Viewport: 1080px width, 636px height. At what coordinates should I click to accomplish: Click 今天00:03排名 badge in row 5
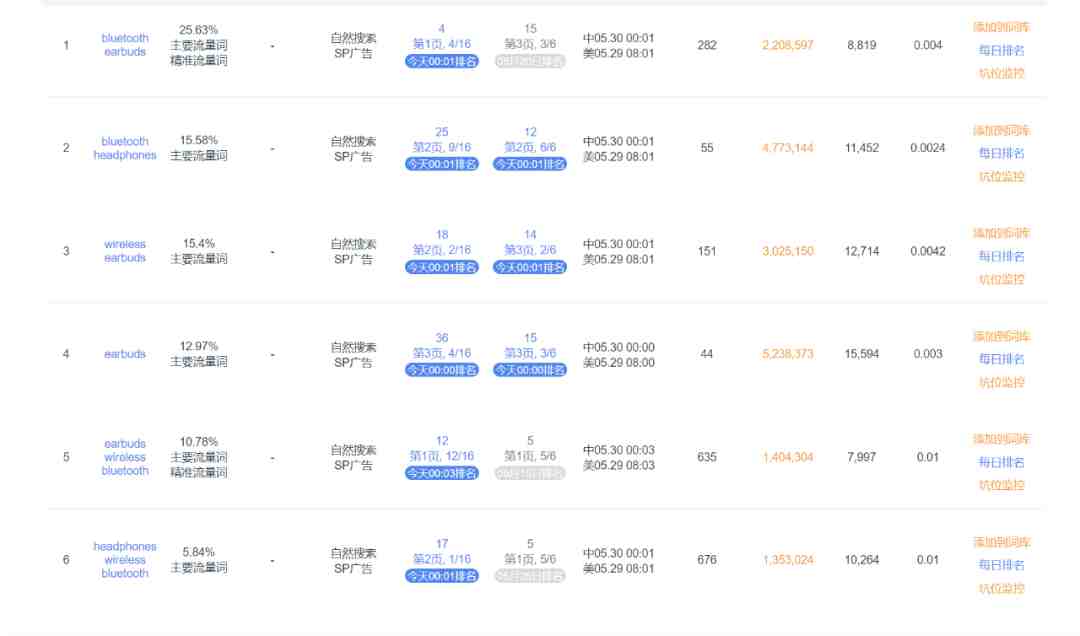(x=442, y=473)
